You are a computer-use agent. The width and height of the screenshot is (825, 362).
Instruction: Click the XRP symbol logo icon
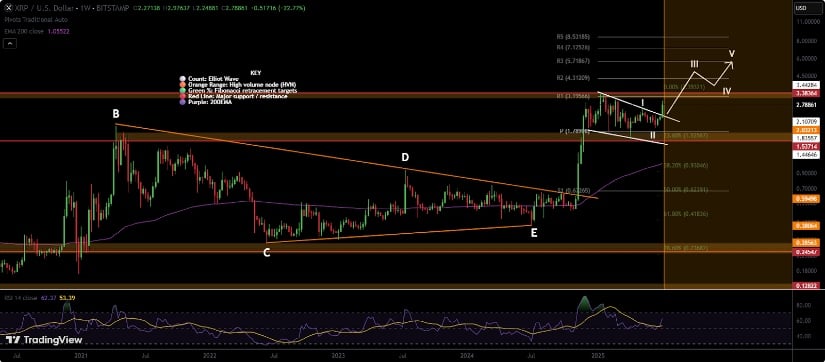click(x=8, y=8)
